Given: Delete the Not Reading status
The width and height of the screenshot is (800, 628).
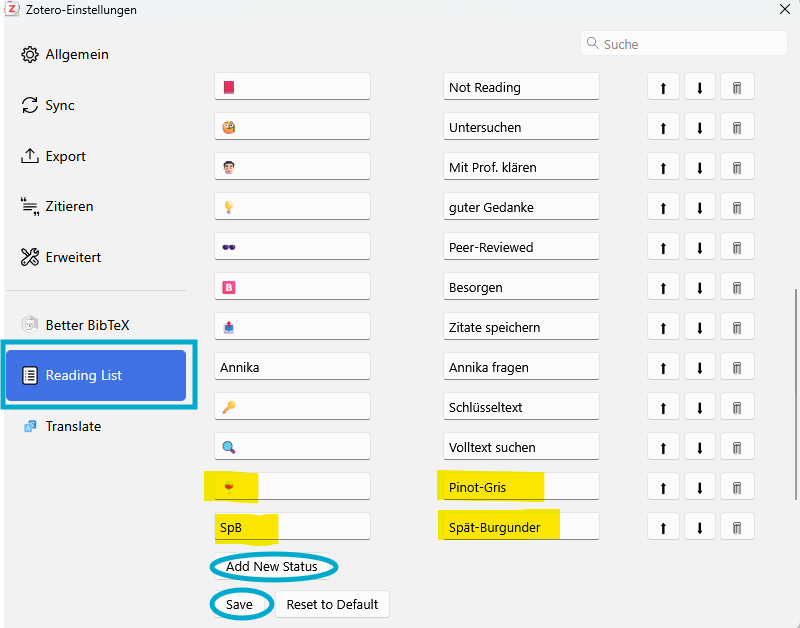Looking at the screenshot, I should click(737, 87).
